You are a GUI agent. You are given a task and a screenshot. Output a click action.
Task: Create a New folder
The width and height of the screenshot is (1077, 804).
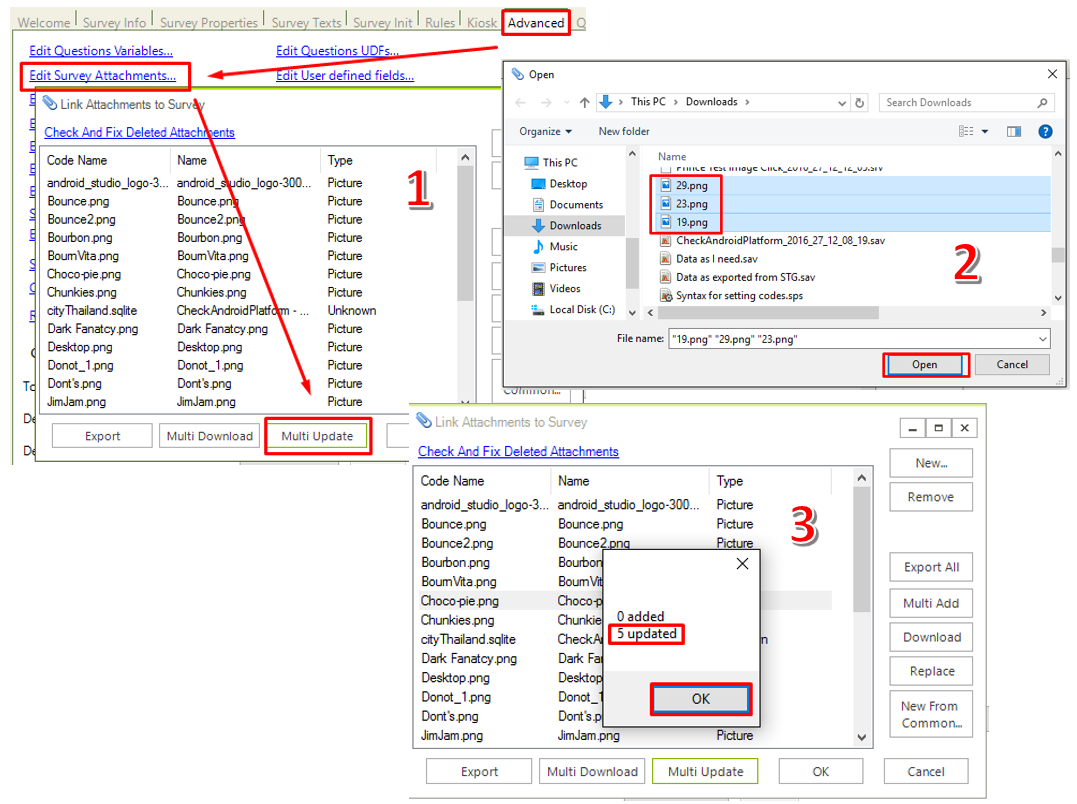tap(624, 131)
